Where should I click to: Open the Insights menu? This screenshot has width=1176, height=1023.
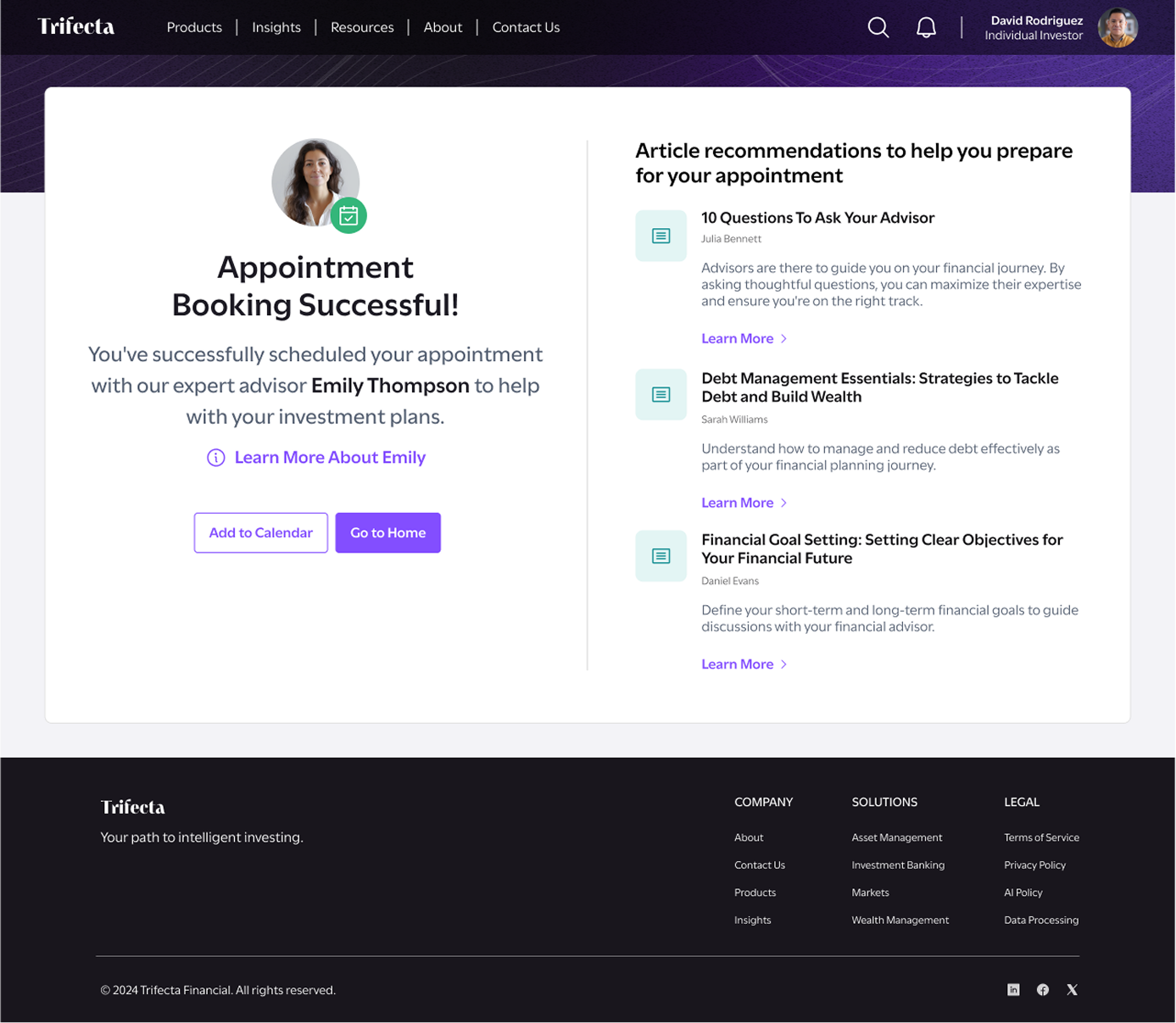tap(276, 27)
